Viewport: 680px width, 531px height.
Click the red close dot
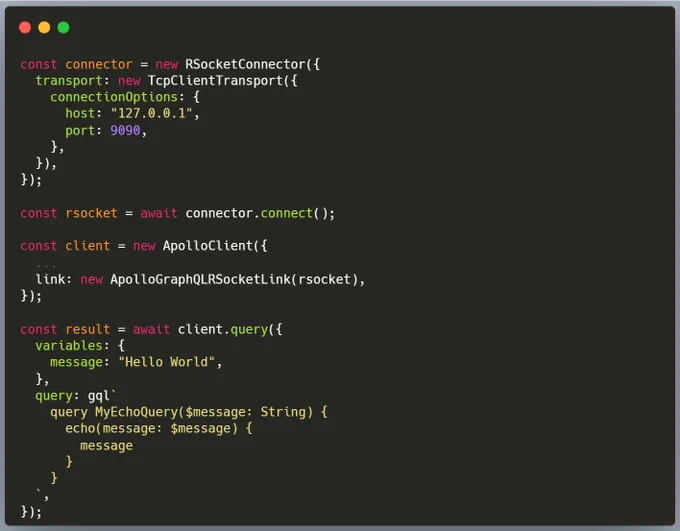tap(25, 28)
